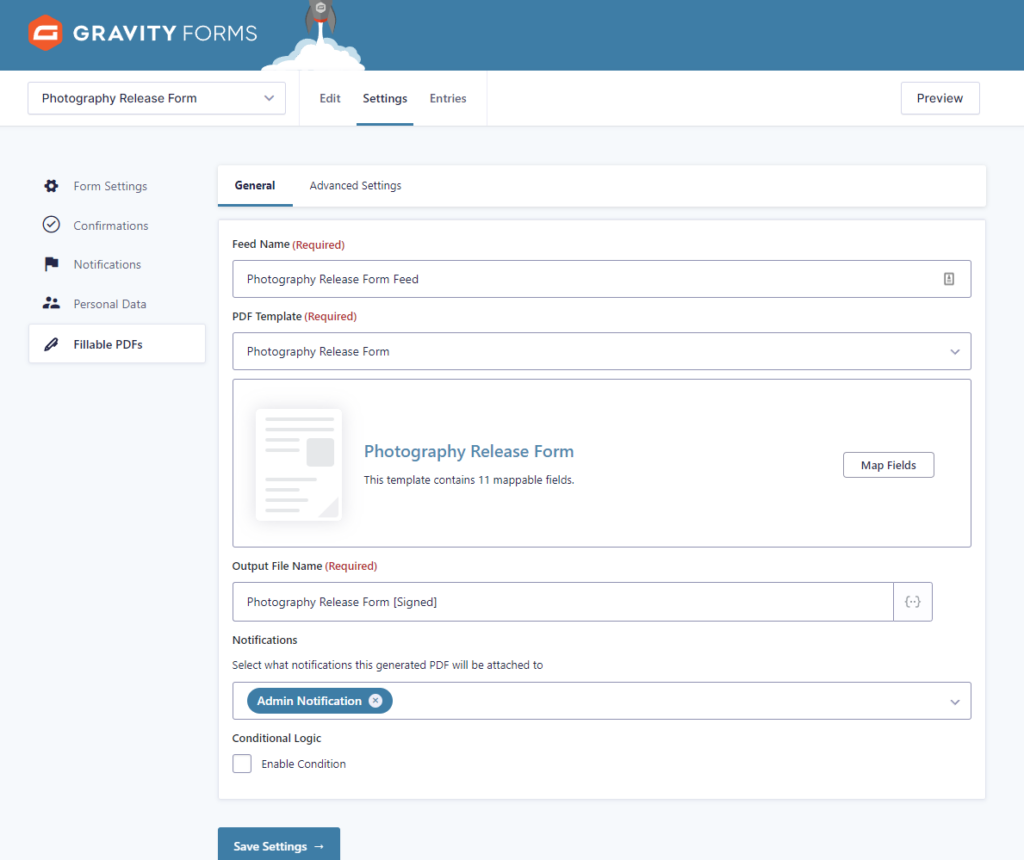This screenshot has width=1024, height=860.
Task: Click the Fillable PDFs pen icon
Action: click(x=51, y=344)
